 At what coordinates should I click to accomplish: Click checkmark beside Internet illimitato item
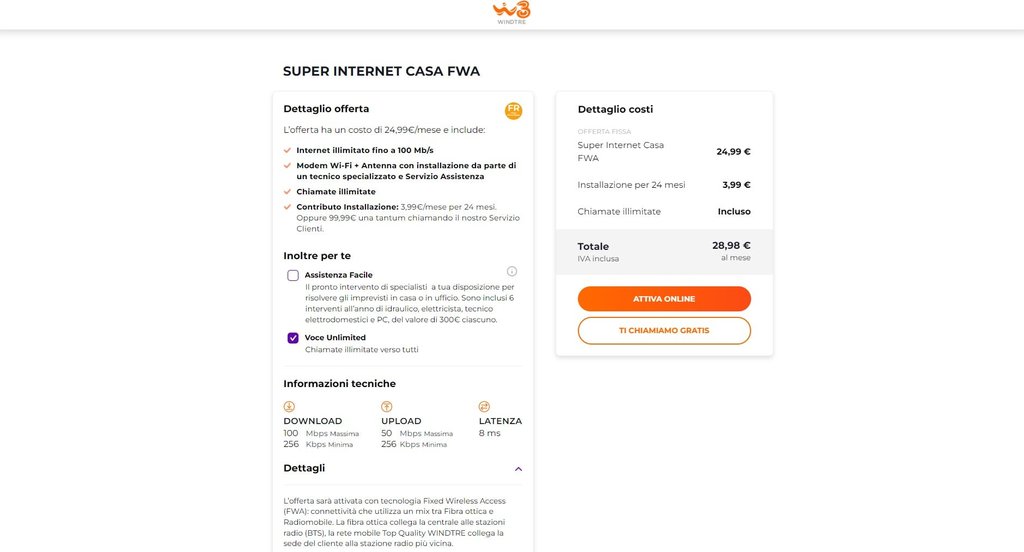coord(287,150)
